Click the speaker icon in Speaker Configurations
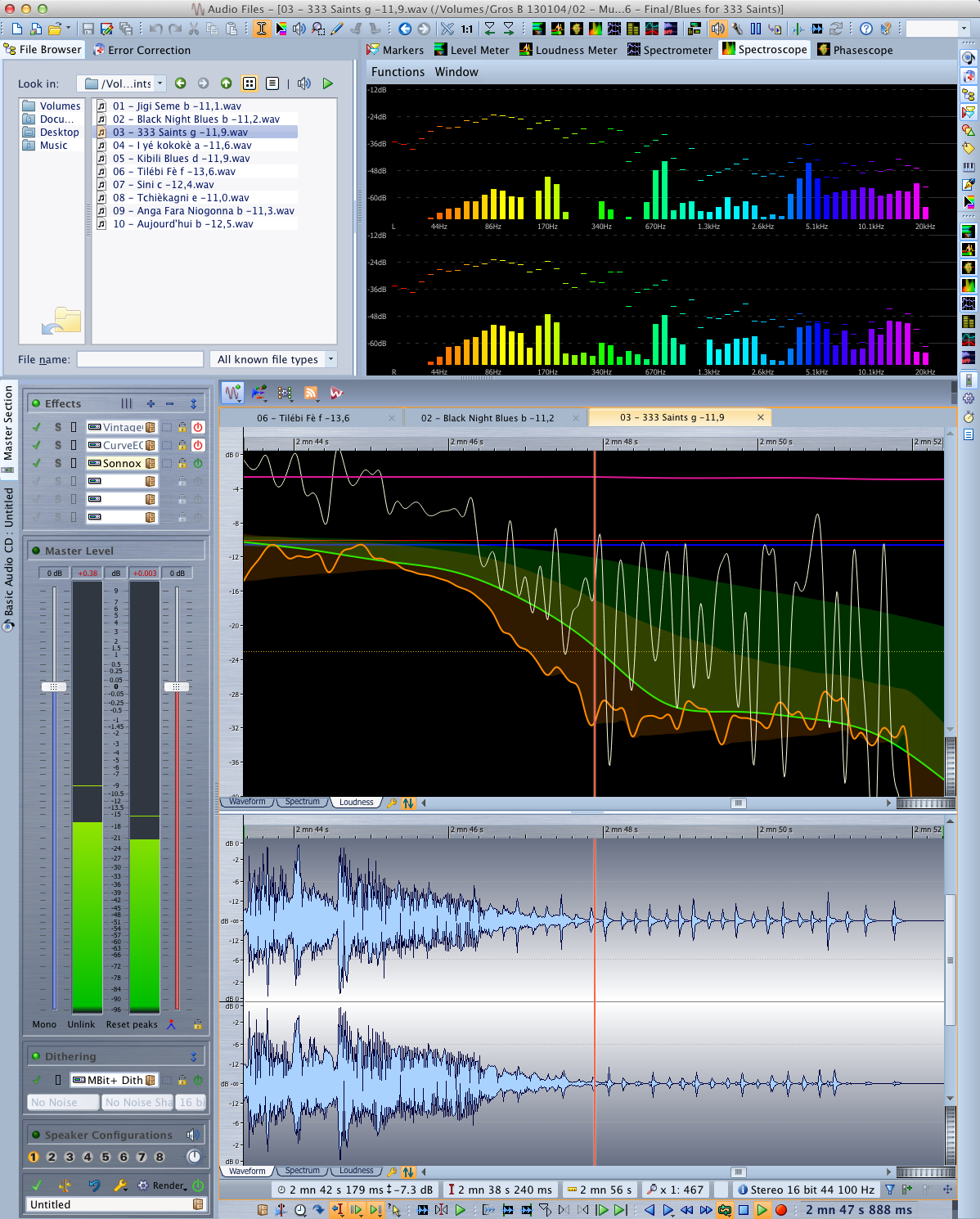This screenshot has height=1219, width=980. 193,1135
